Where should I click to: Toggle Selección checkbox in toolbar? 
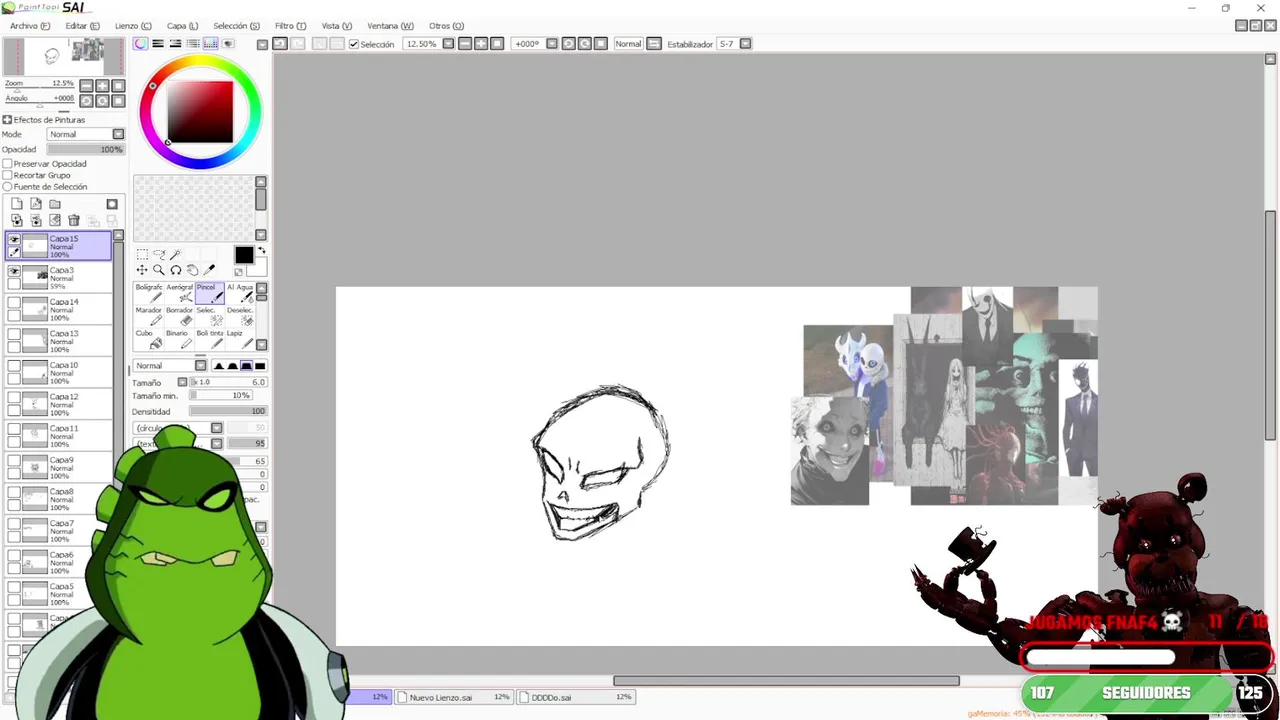(354, 44)
